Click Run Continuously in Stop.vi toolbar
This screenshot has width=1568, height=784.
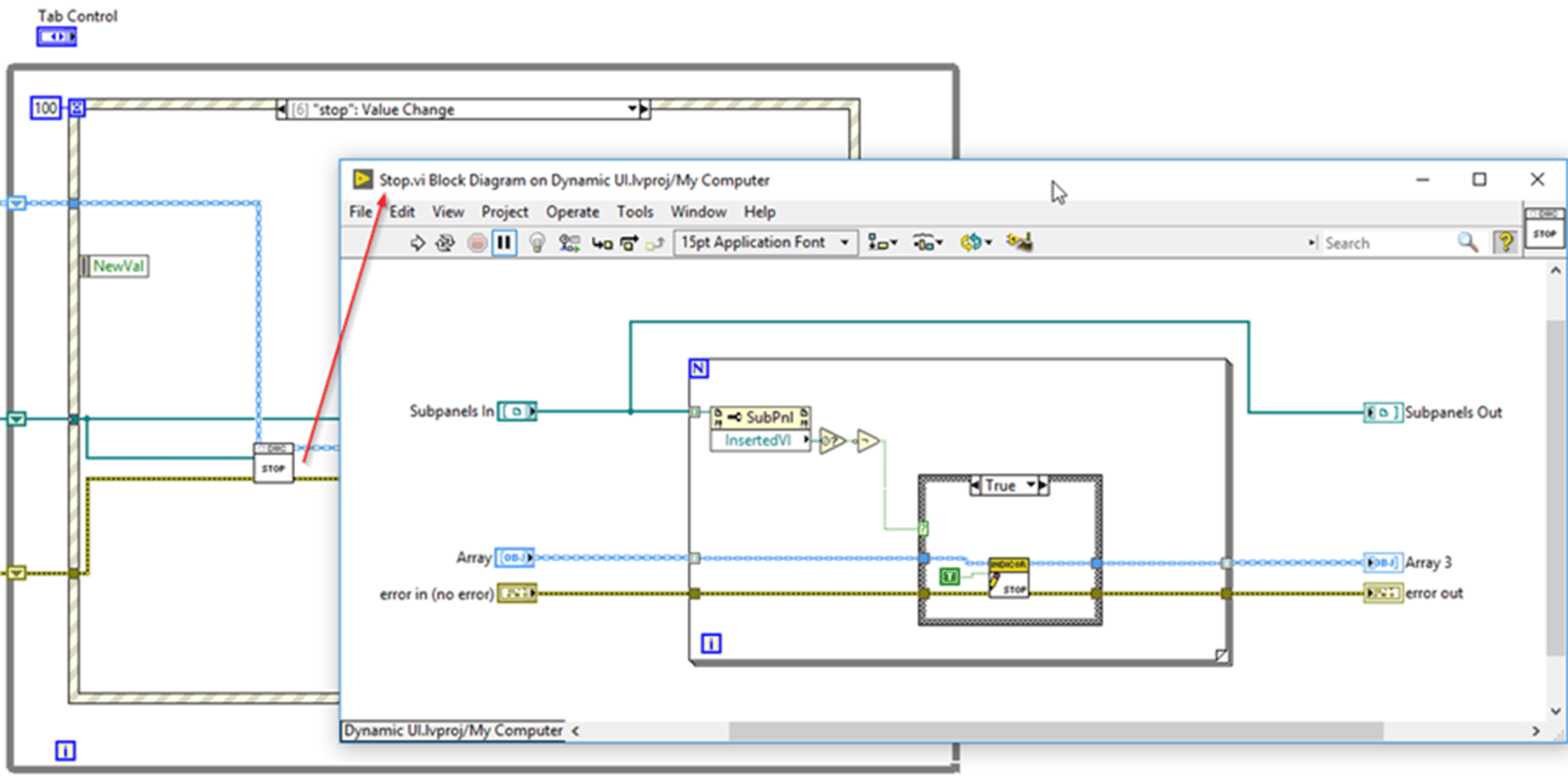coord(445,242)
